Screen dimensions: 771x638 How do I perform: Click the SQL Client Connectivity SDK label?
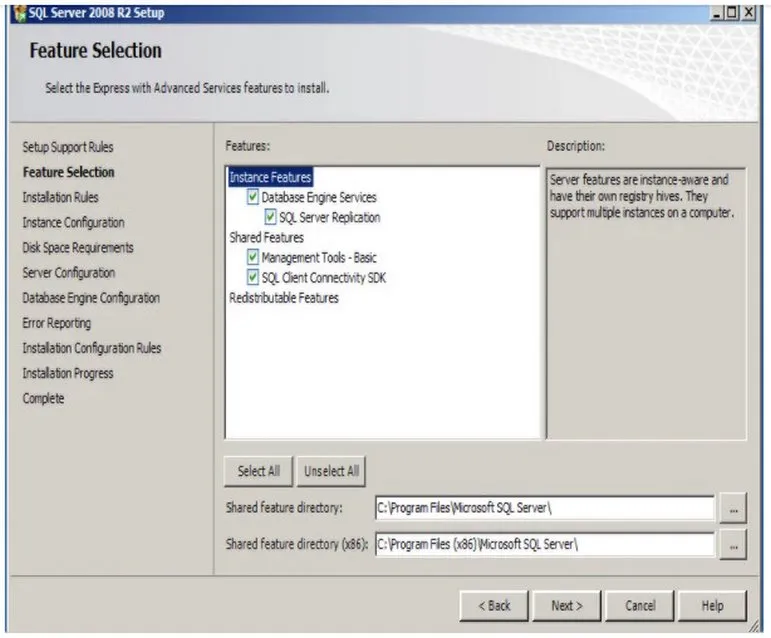[324, 278]
